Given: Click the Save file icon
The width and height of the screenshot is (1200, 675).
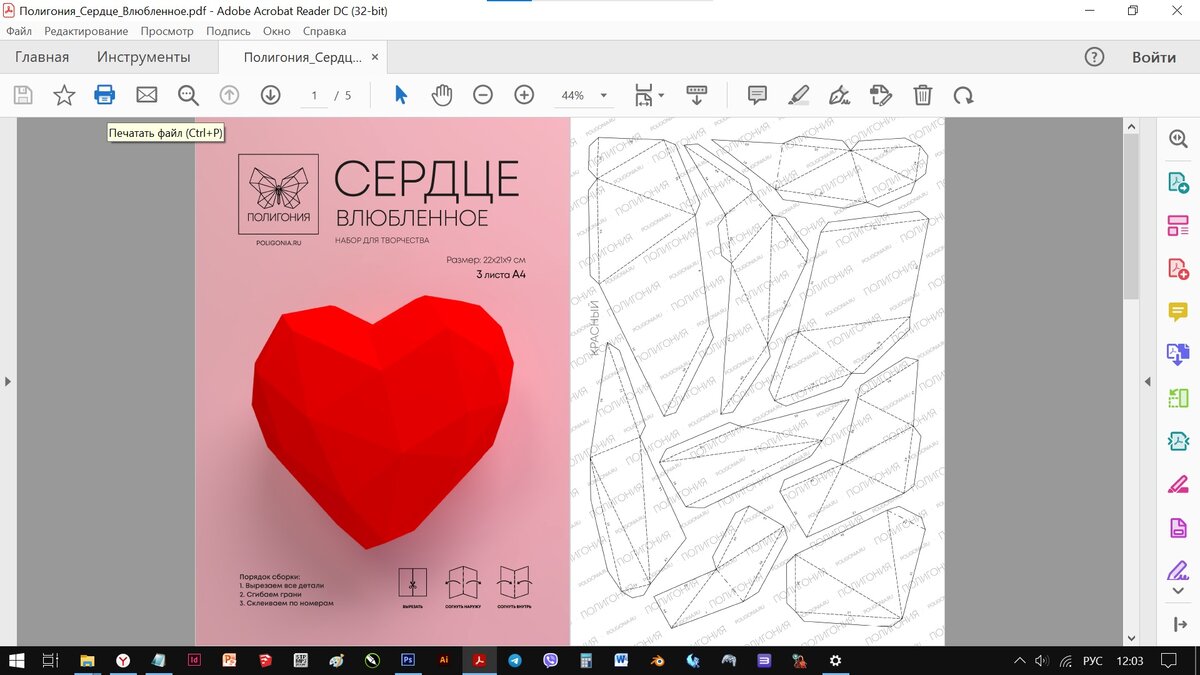Looking at the screenshot, I should point(23,95).
